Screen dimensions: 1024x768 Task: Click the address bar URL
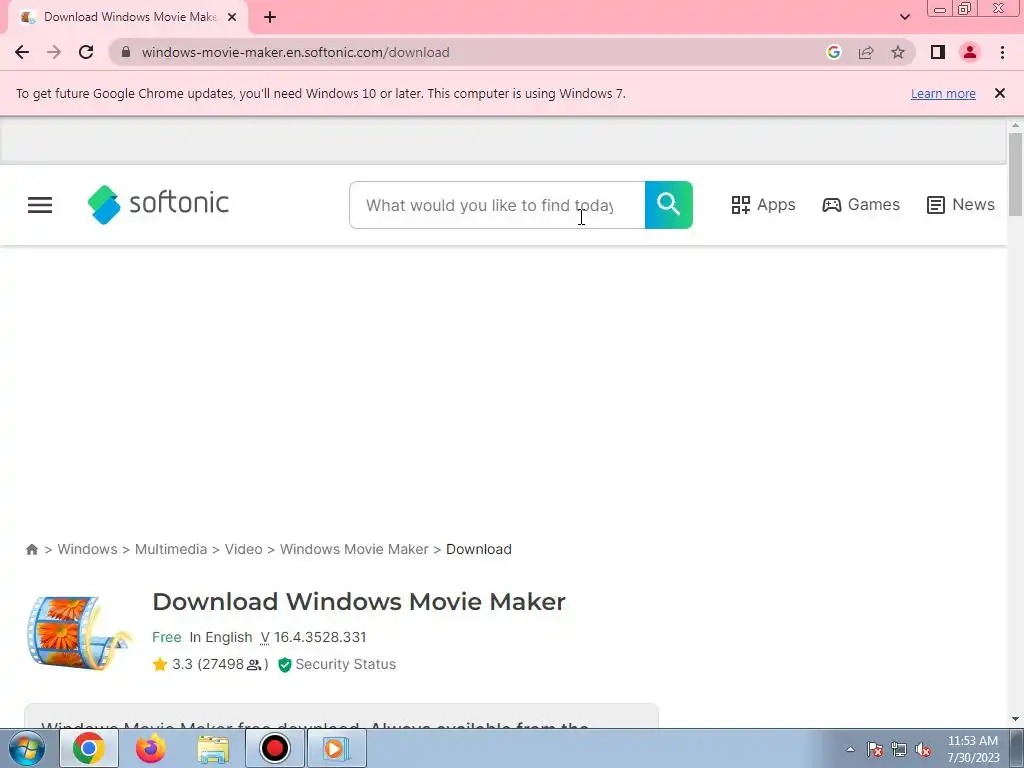click(295, 52)
